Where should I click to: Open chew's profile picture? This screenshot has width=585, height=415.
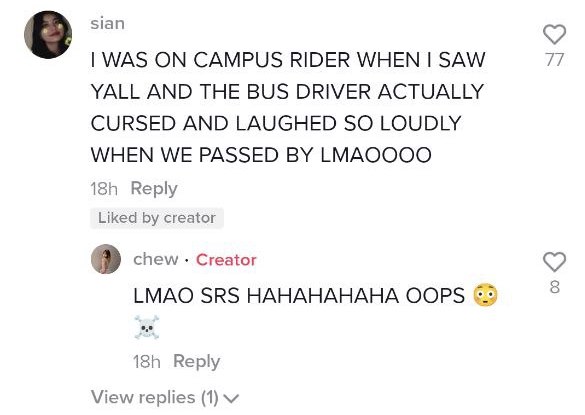[x=106, y=259]
